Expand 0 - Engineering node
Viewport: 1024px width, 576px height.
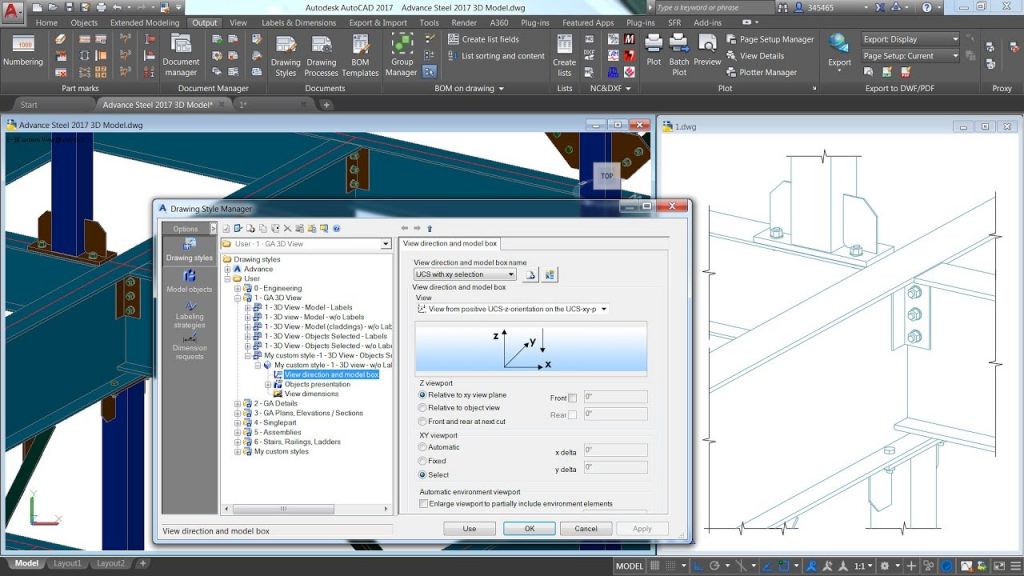click(x=238, y=288)
